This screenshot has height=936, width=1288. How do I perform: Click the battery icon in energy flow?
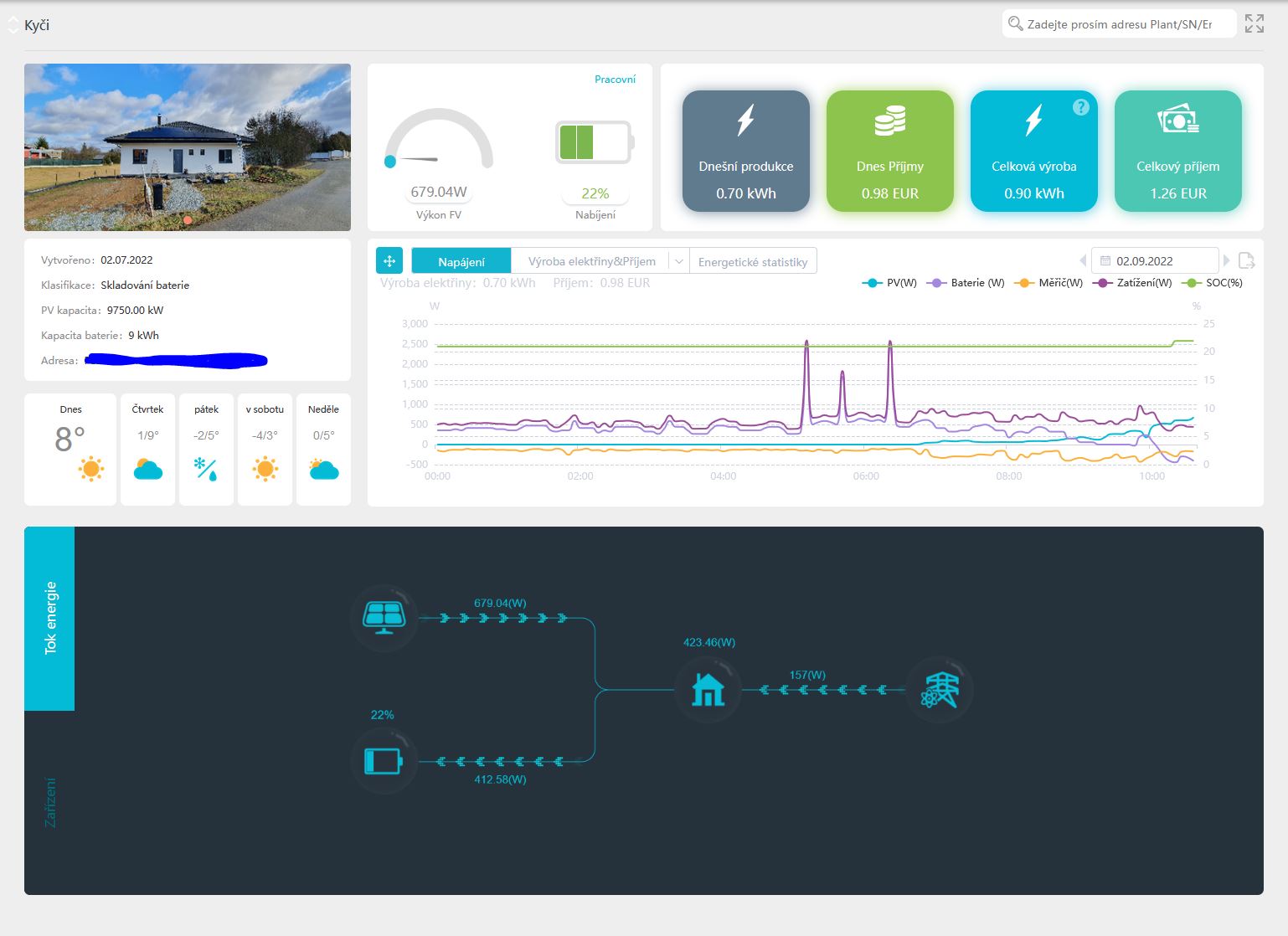coord(384,761)
